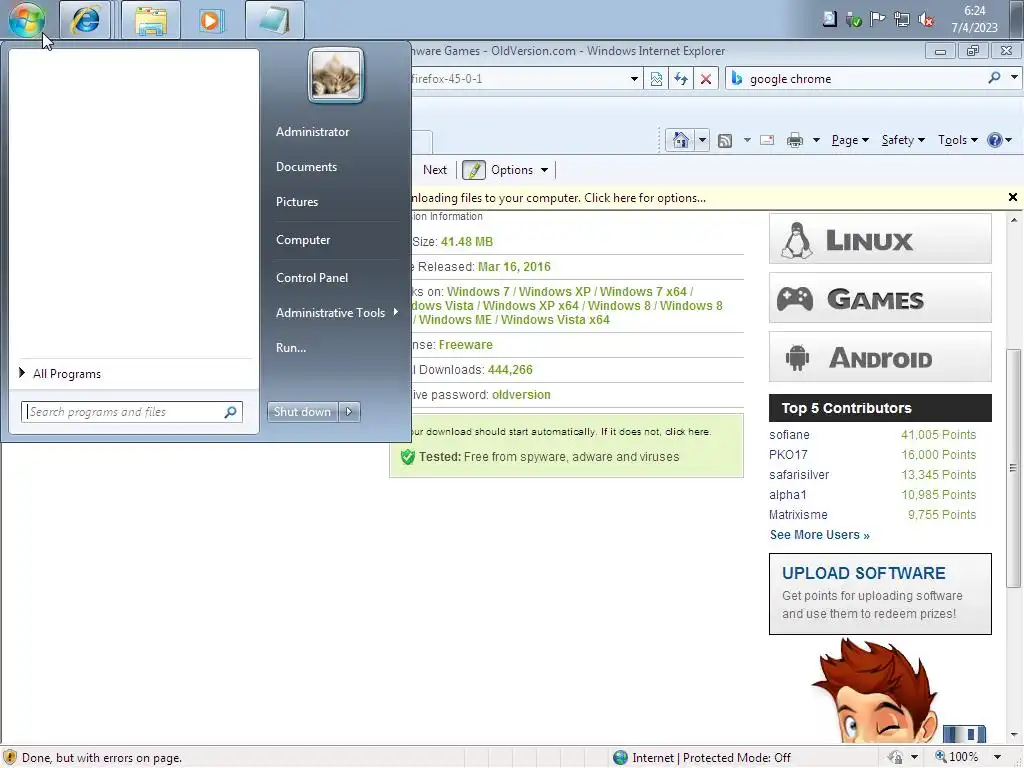The width and height of the screenshot is (1024, 768).
Task: Open the find bar Options dropdown
Action: tap(544, 170)
